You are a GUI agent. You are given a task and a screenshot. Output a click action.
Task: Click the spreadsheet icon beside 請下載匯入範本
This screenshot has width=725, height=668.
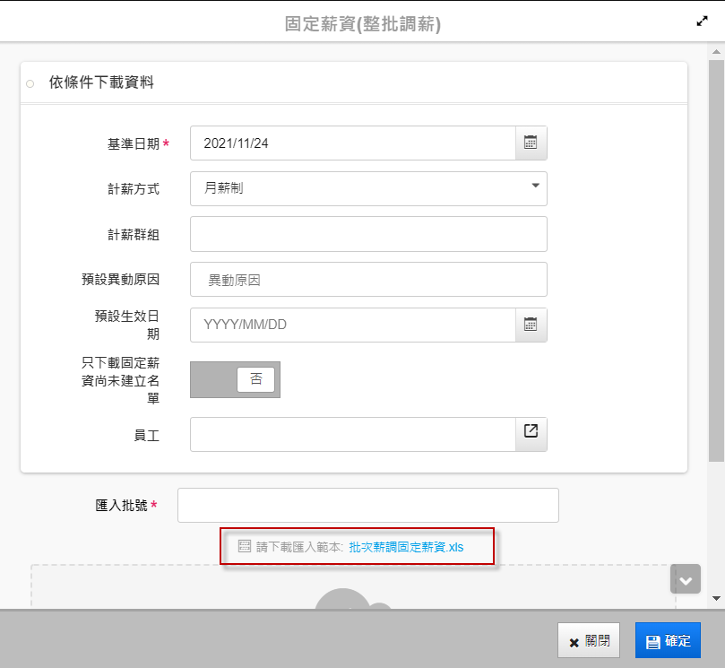click(x=245, y=547)
